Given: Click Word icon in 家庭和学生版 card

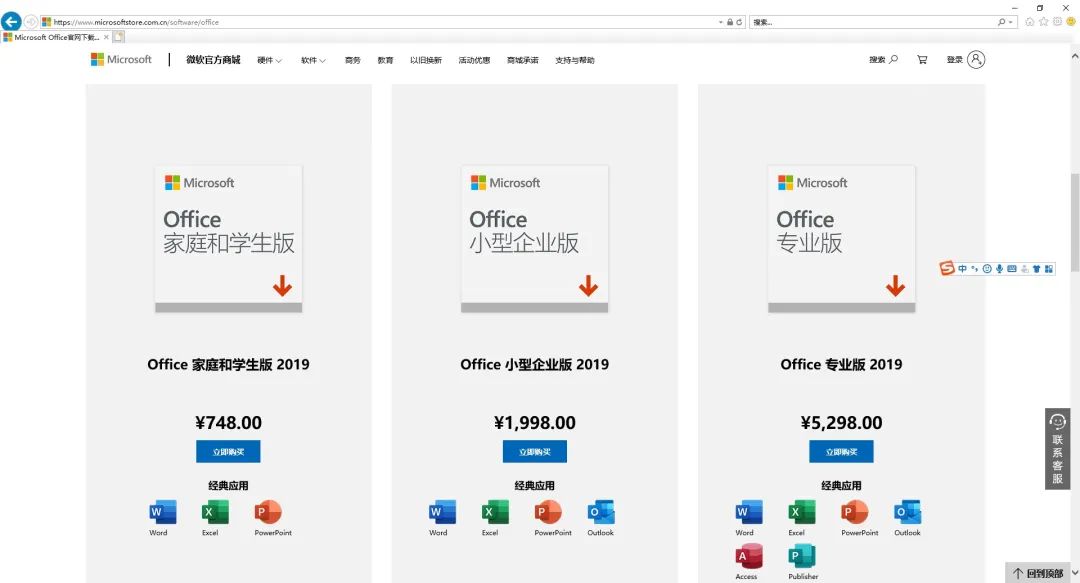Looking at the screenshot, I should tap(162, 512).
